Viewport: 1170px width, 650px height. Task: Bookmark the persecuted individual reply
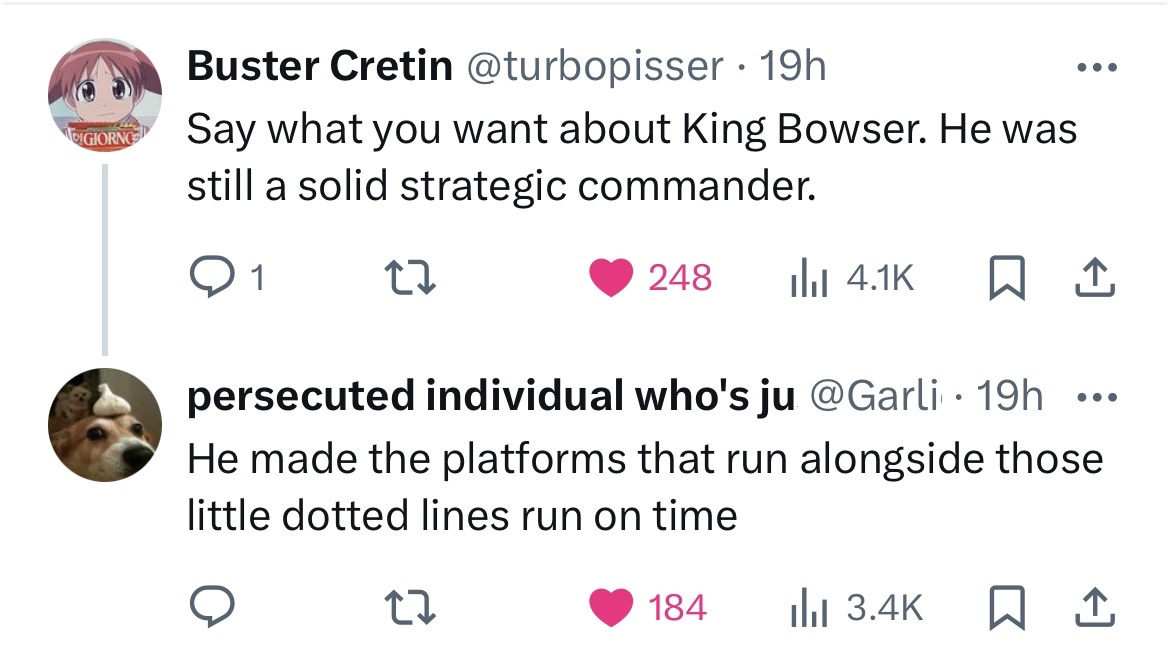(1007, 607)
